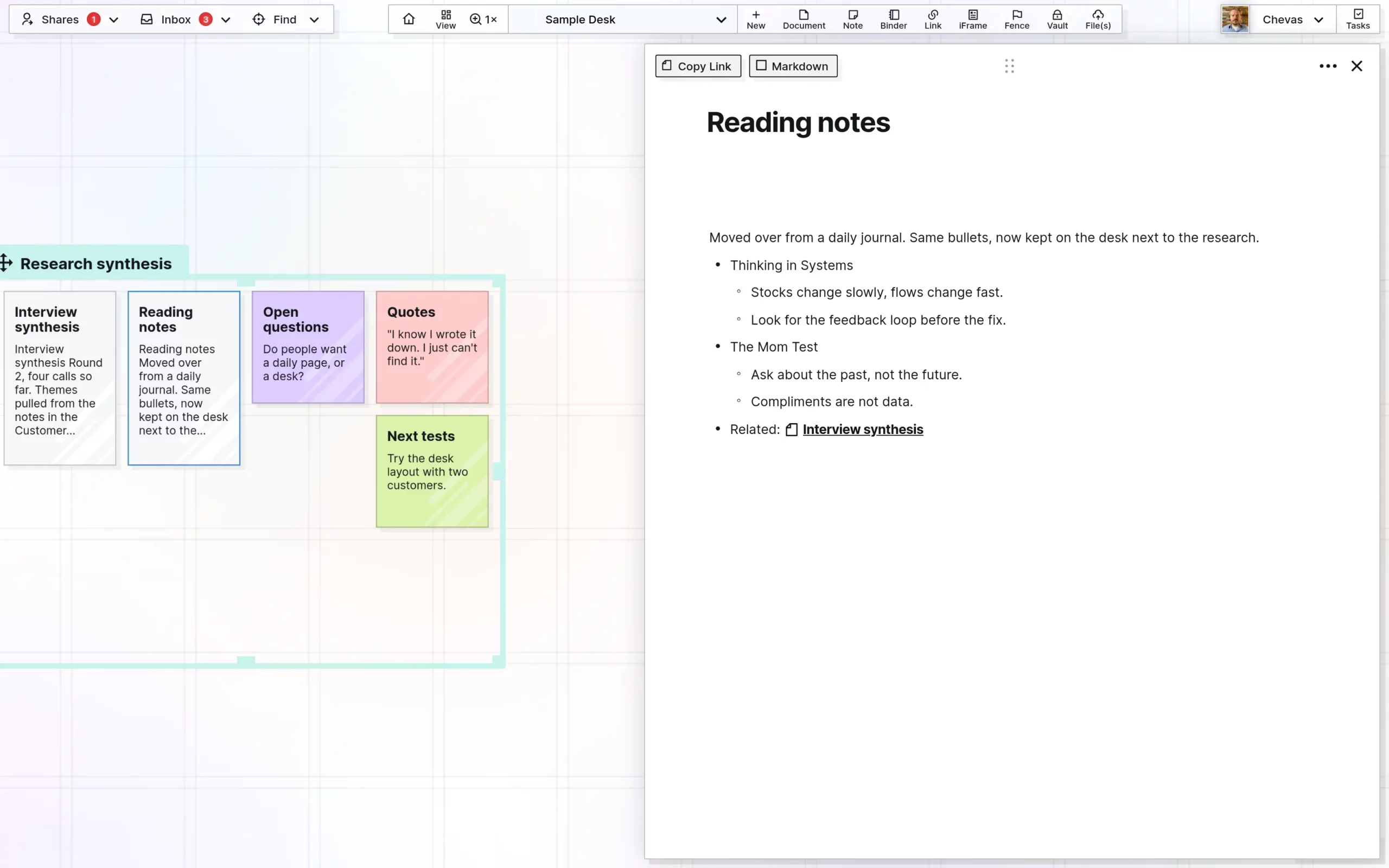This screenshot has width=1389, height=868.
Task: Click the 'Thinking in Systems' bullet
Action: tap(791, 265)
